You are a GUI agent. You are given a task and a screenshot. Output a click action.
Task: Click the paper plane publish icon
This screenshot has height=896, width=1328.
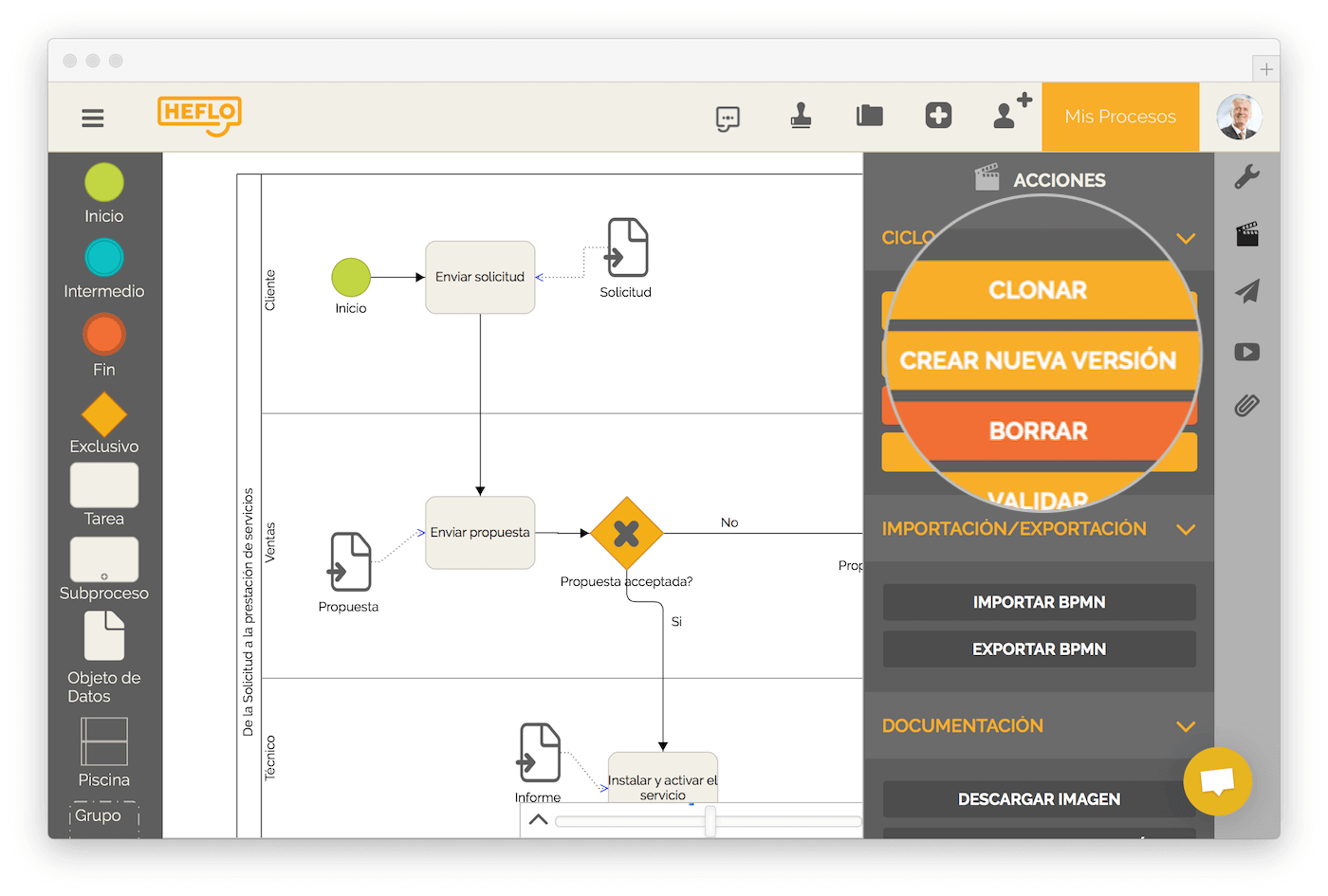tap(1247, 291)
